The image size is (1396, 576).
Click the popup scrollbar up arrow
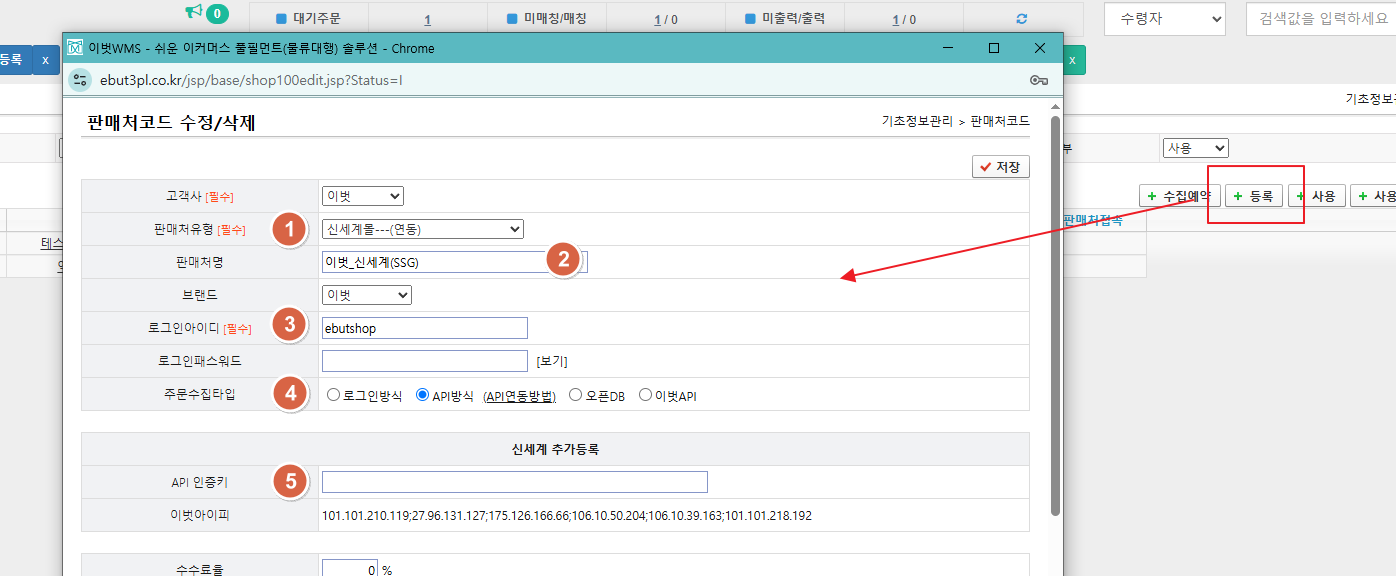click(1054, 105)
